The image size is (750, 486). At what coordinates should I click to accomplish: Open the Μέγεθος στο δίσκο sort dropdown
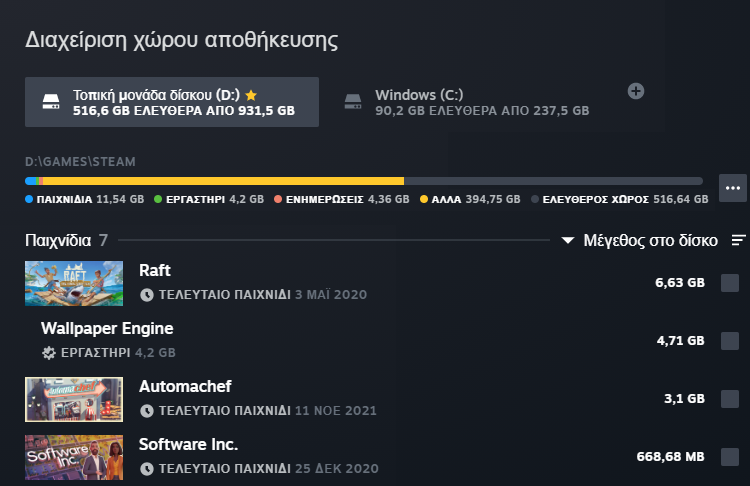[x=640, y=240]
